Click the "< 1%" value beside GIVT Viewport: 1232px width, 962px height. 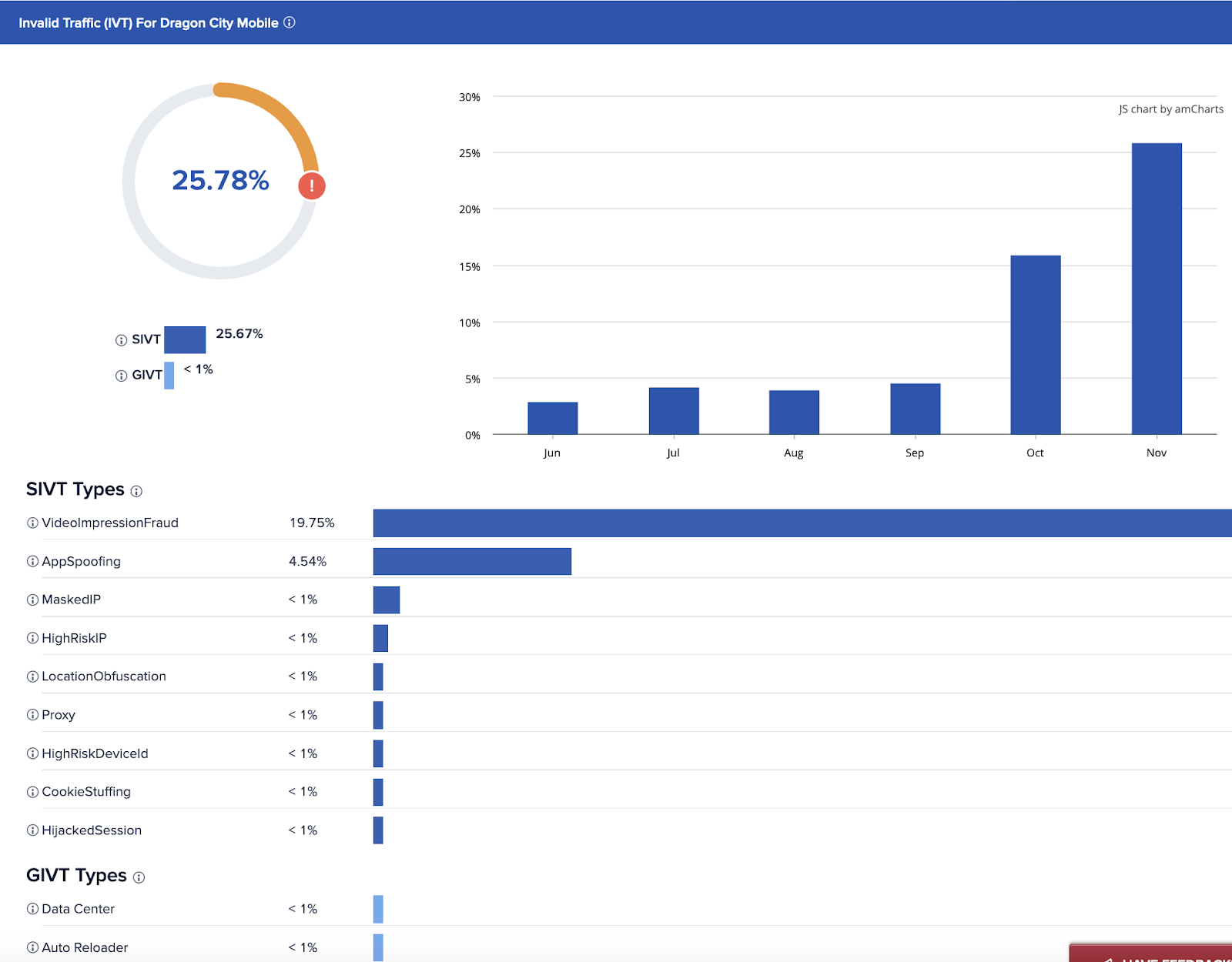198,369
